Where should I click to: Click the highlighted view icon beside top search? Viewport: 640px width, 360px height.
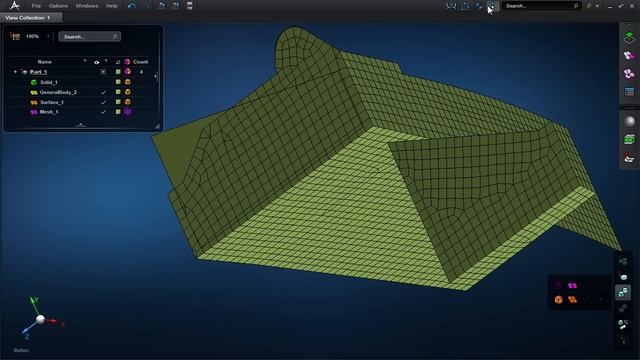pos(493,6)
